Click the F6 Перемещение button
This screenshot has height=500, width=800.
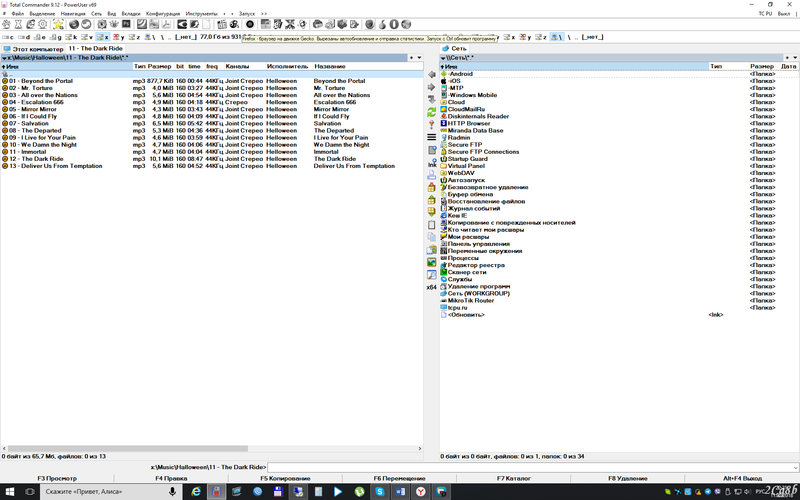pyautogui.click(x=399, y=479)
